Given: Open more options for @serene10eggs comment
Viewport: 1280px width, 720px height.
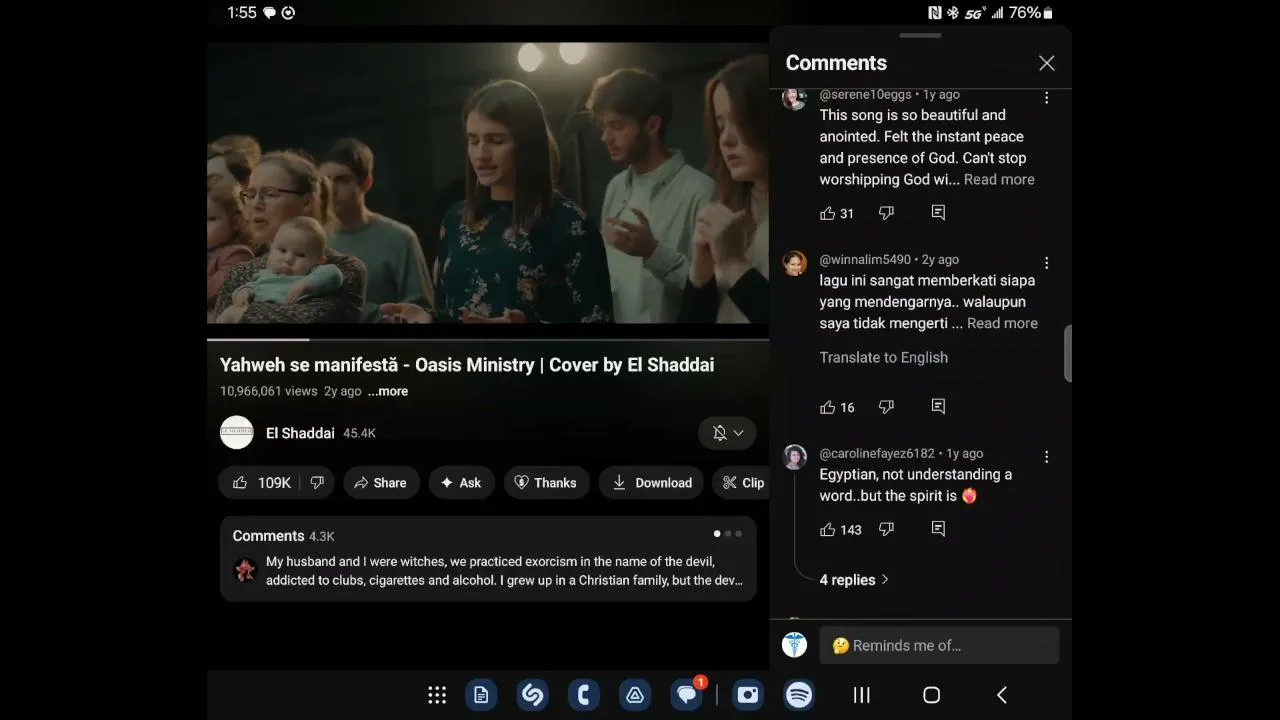Looking at the screenshot, I should coord(1047,98).
